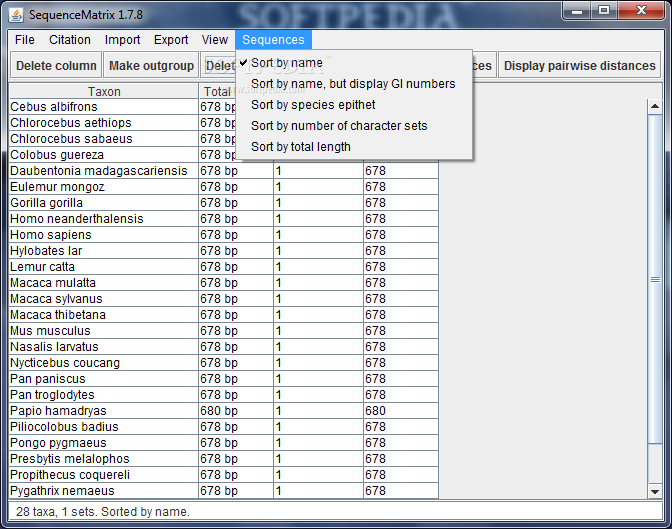Image resolution: width=672 pixels, height=529 pixels.
Task: Select the checked Sort by name option
Action: click(x=354, y=63)
